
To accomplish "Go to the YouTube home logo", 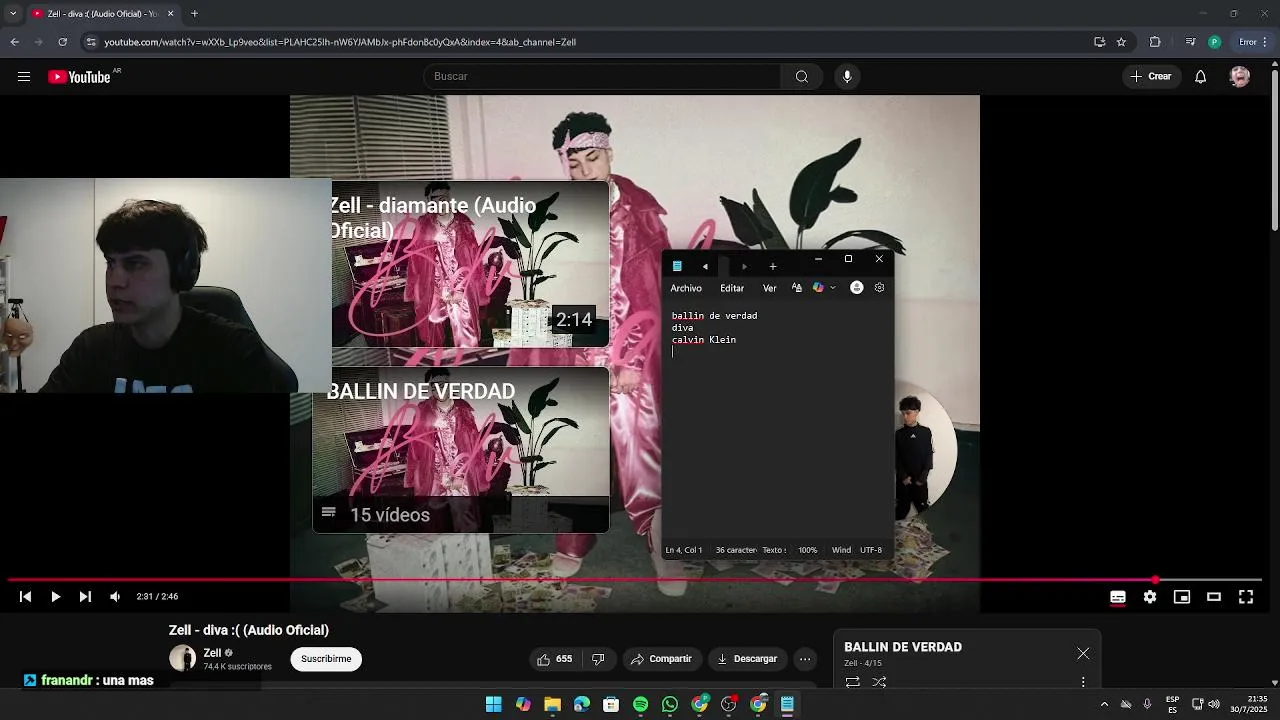I will point(79,77).
